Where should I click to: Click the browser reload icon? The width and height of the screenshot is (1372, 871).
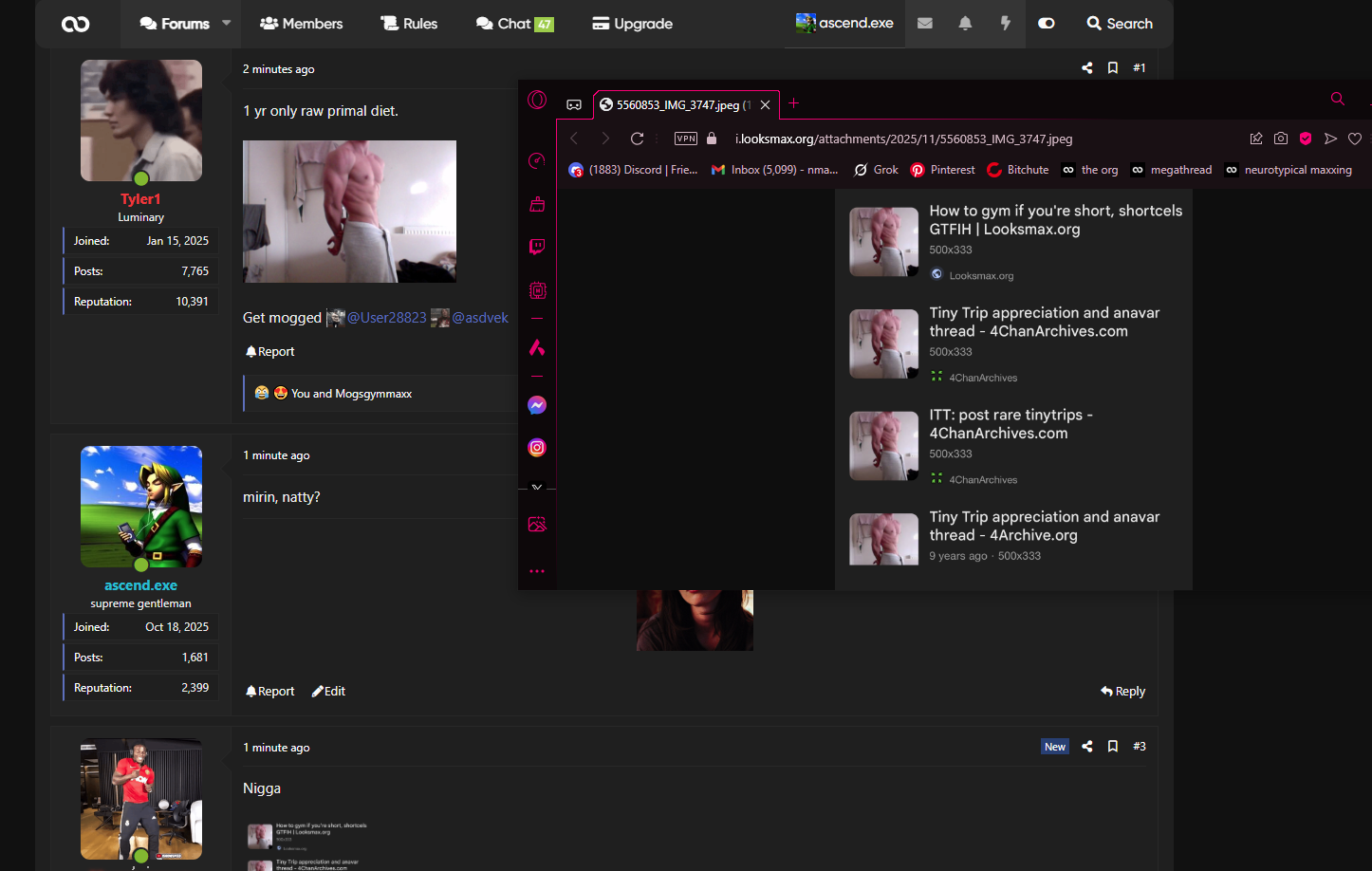[638, 139]
